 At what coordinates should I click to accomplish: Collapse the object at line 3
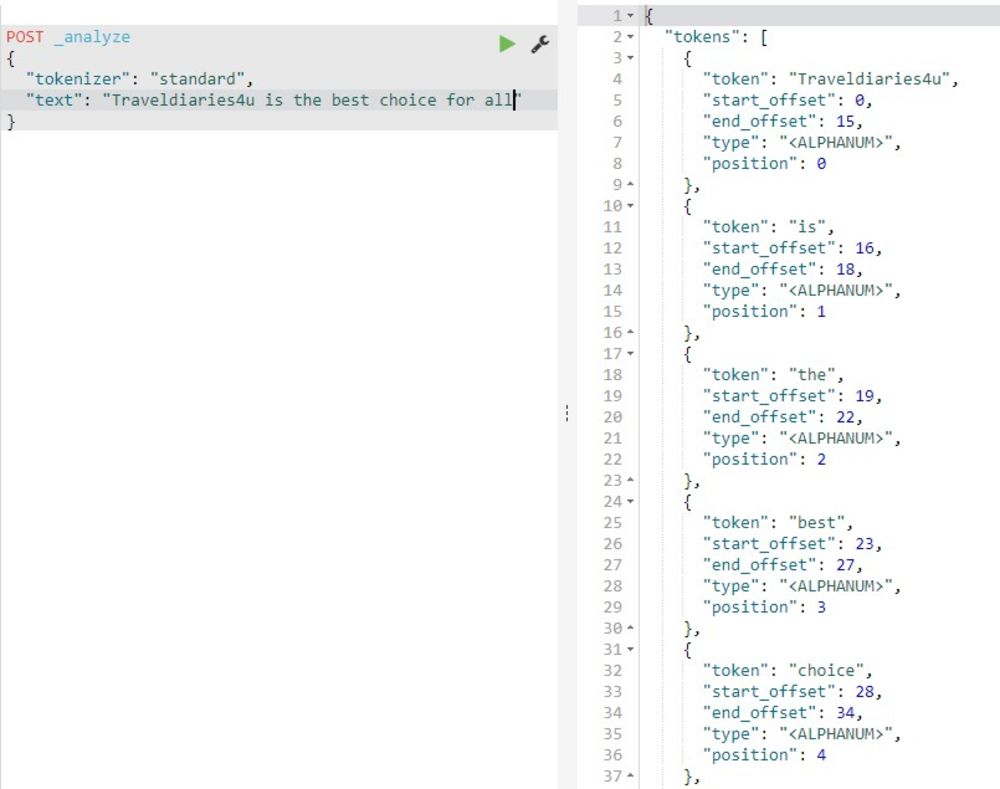click(630, 58)
